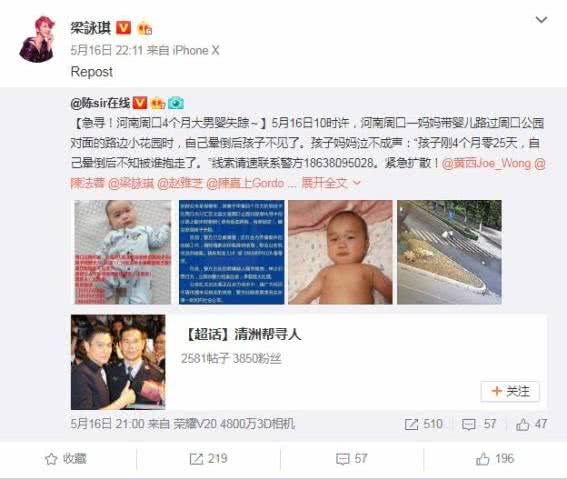Like the repost with the 196 thumbs-up
This screenshot has height=480, width=567.
point(495,459)
